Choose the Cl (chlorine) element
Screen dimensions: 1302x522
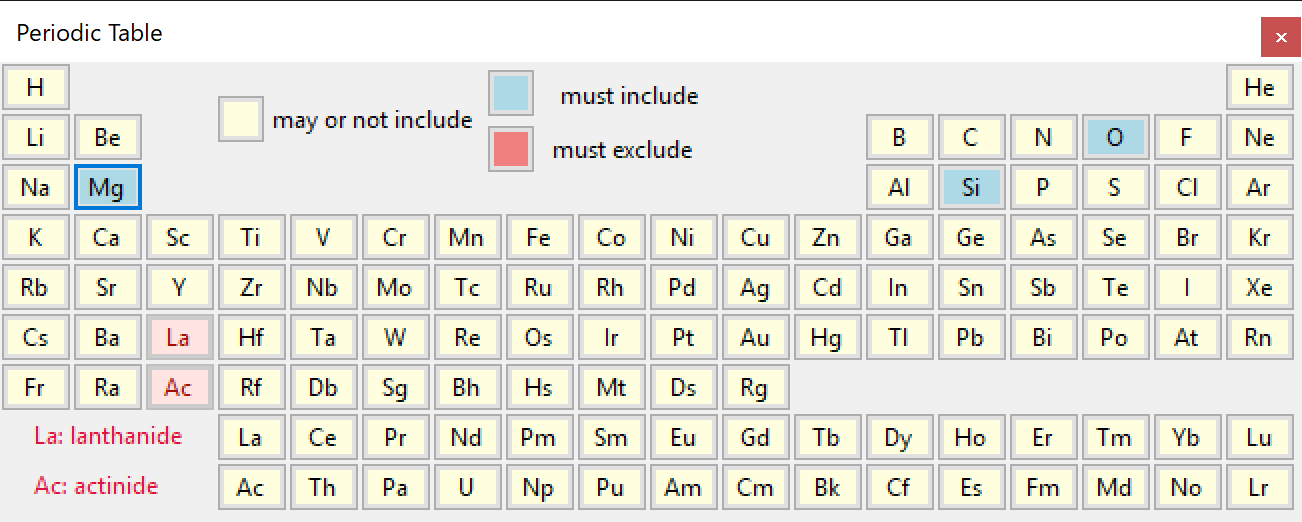point(1187,187)
